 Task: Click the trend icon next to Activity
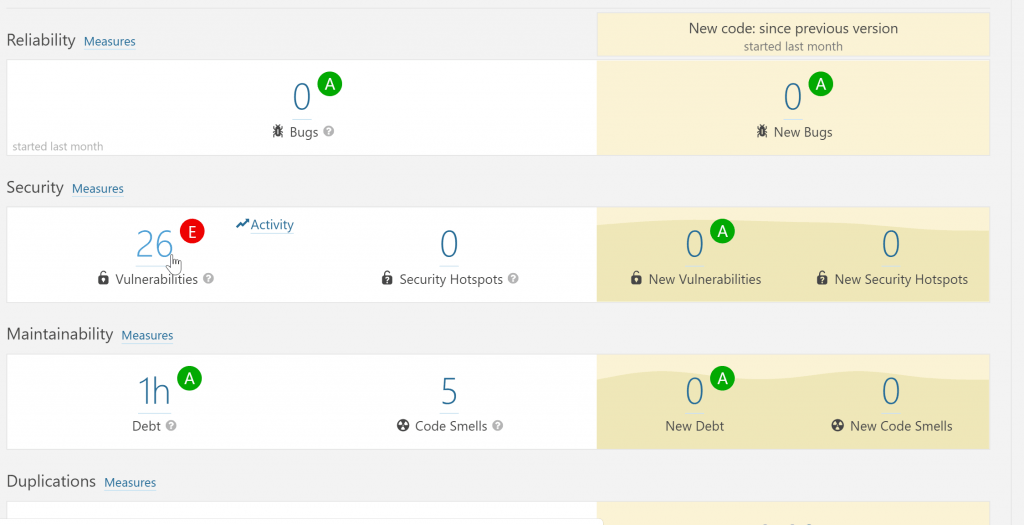242,224
